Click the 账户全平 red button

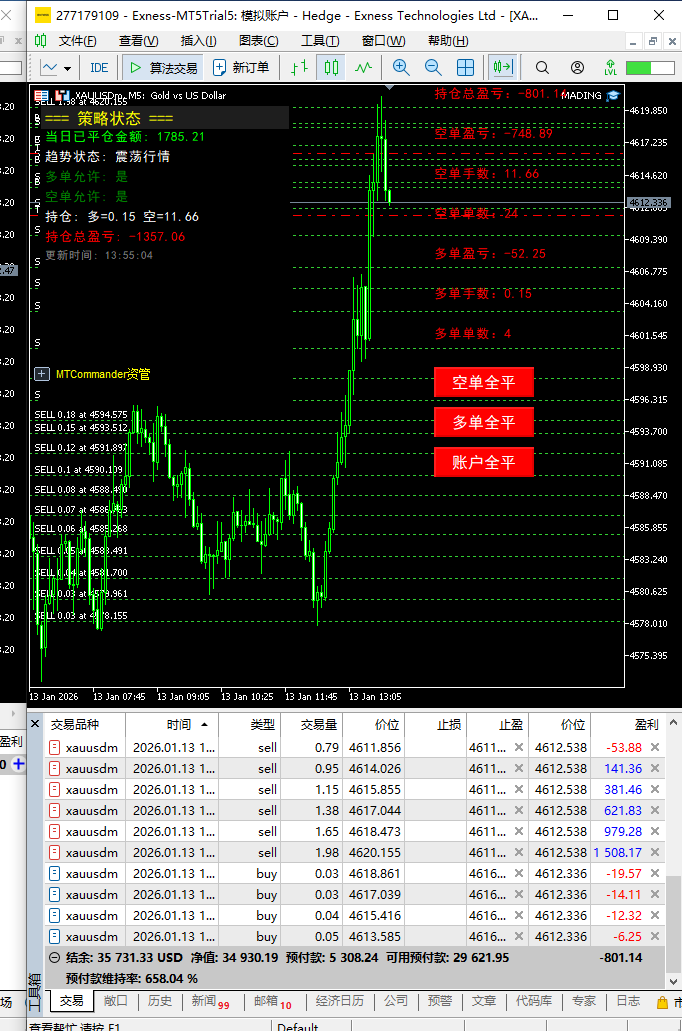483,462
